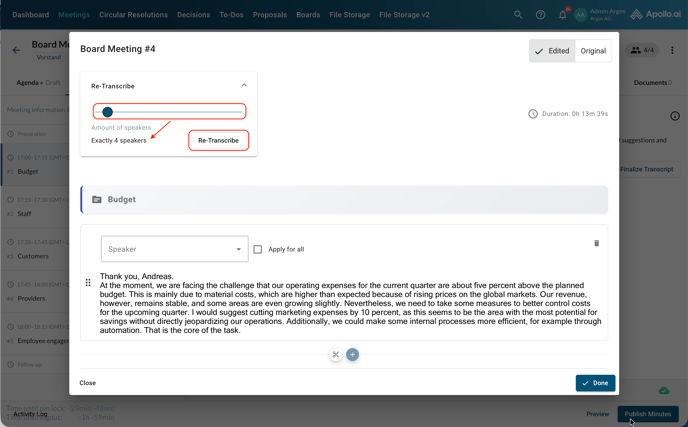688x427 pixels.
Task: Collapse the Re-Transcribe panel
Action: [x=244, y=86]
